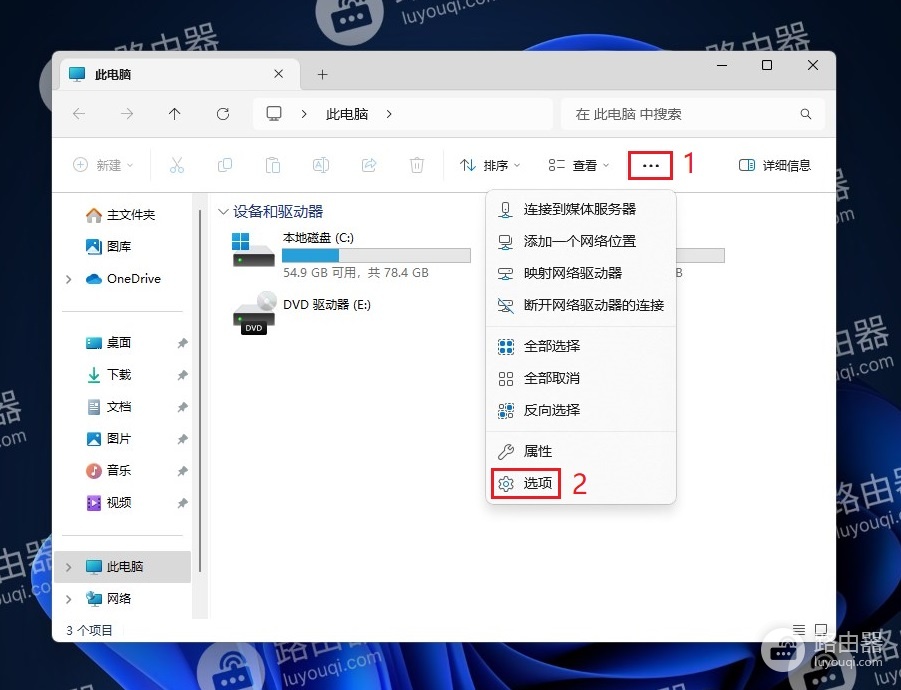Open the 新建 dropdown

103,165
